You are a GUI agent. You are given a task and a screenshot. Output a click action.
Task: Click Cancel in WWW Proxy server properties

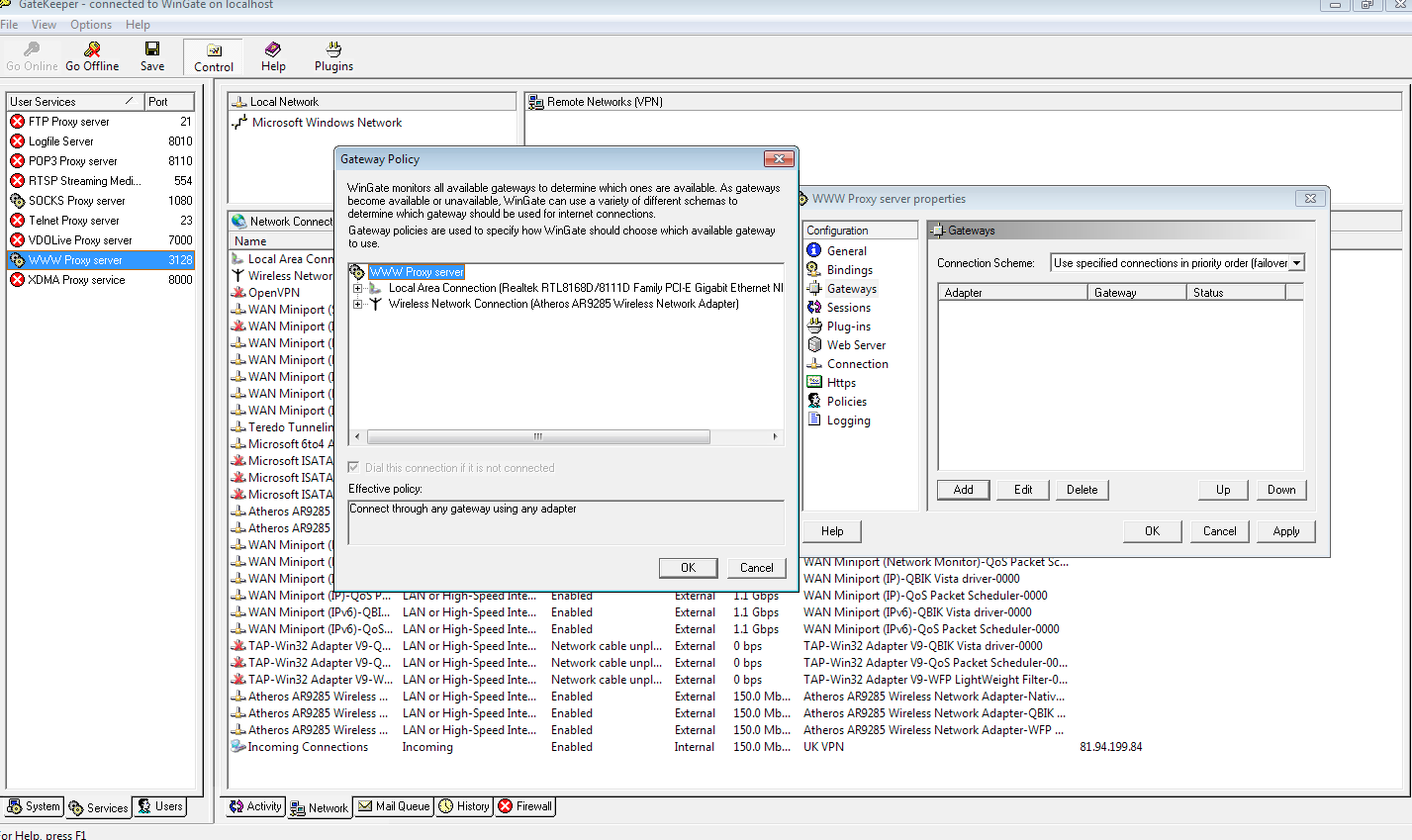pos(1219,531)
